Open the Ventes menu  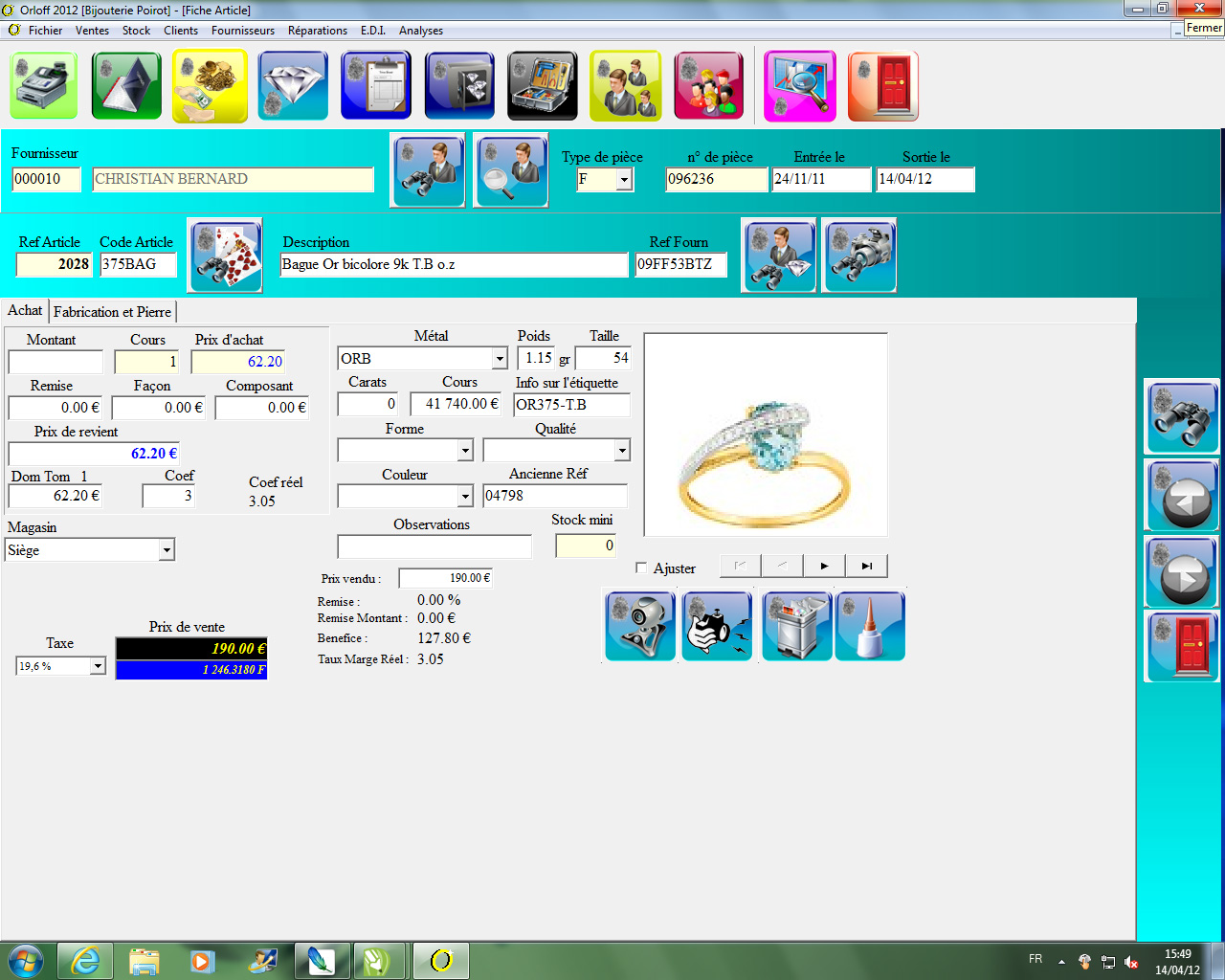click(92, 31)
